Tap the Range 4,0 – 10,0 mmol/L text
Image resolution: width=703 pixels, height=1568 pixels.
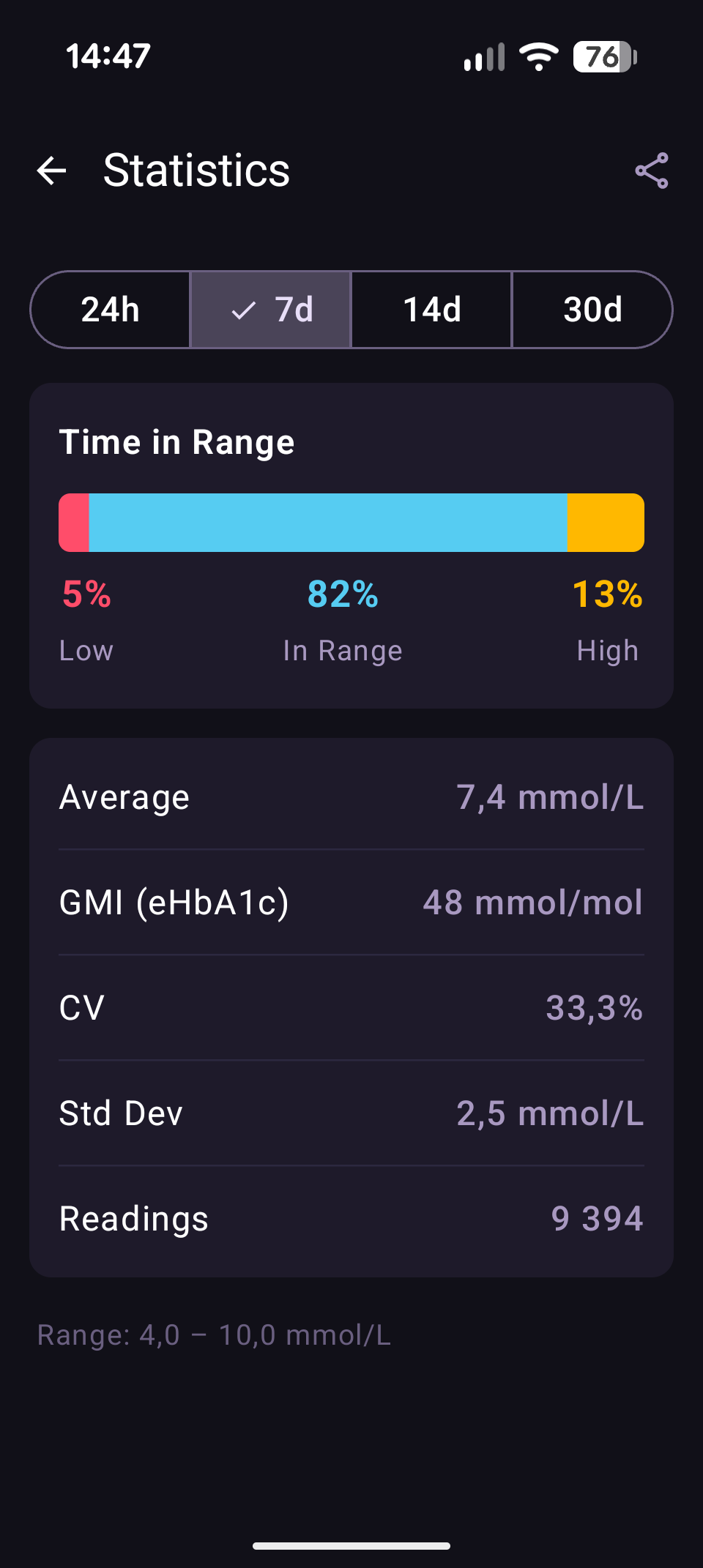tap(214, 1335)
